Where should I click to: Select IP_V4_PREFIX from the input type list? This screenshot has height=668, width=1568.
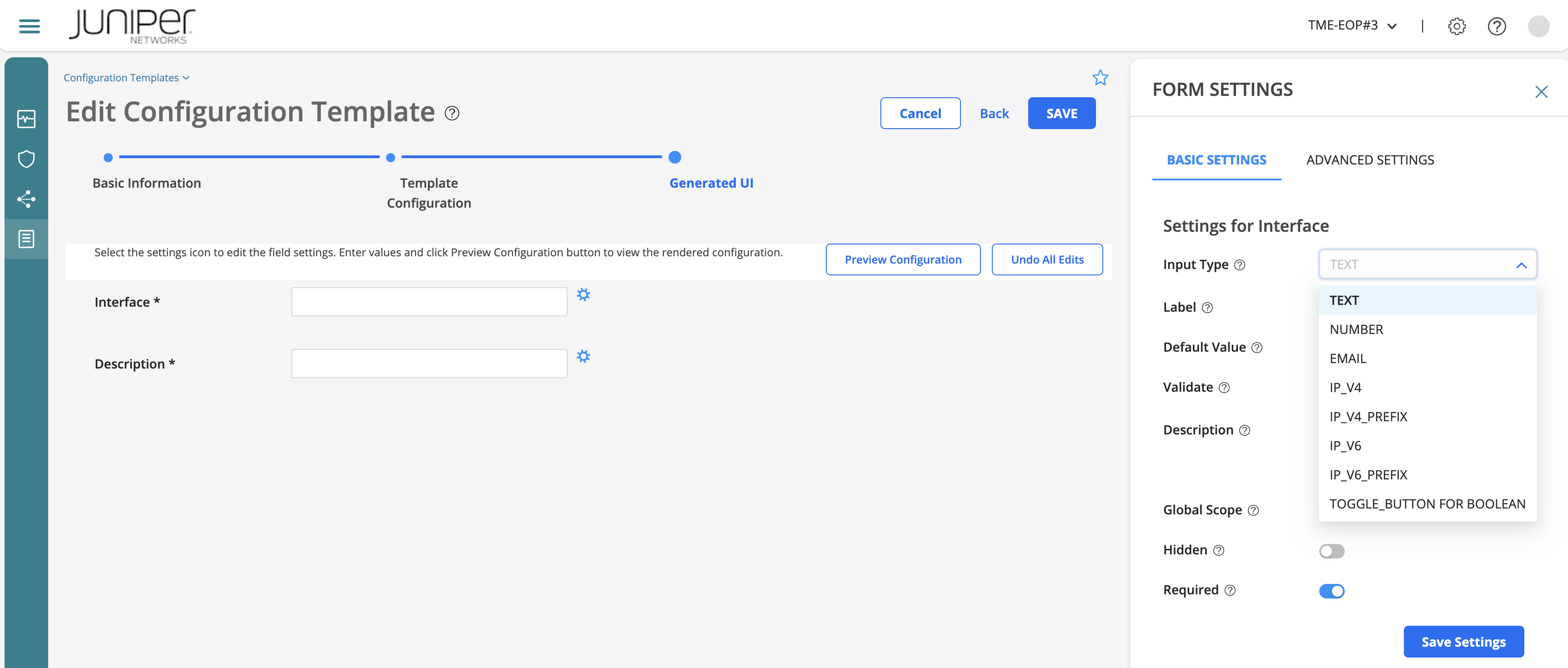pos(1368,416)
